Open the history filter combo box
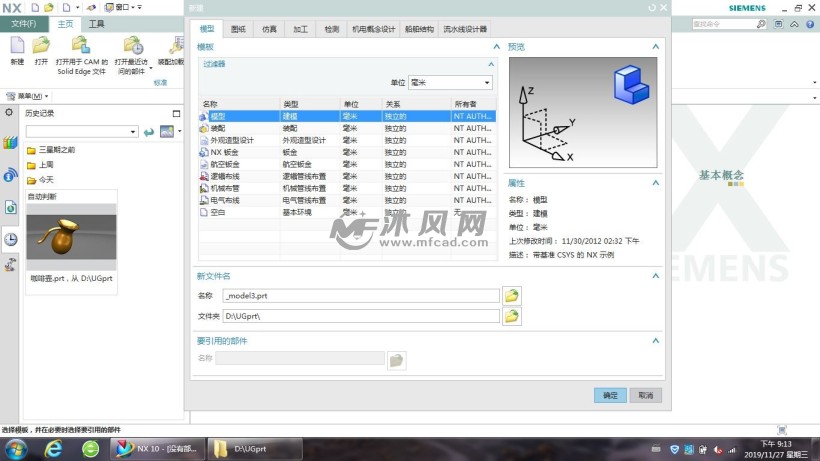Viewport: 820px width, 461px height. click(x=82, y=132)
